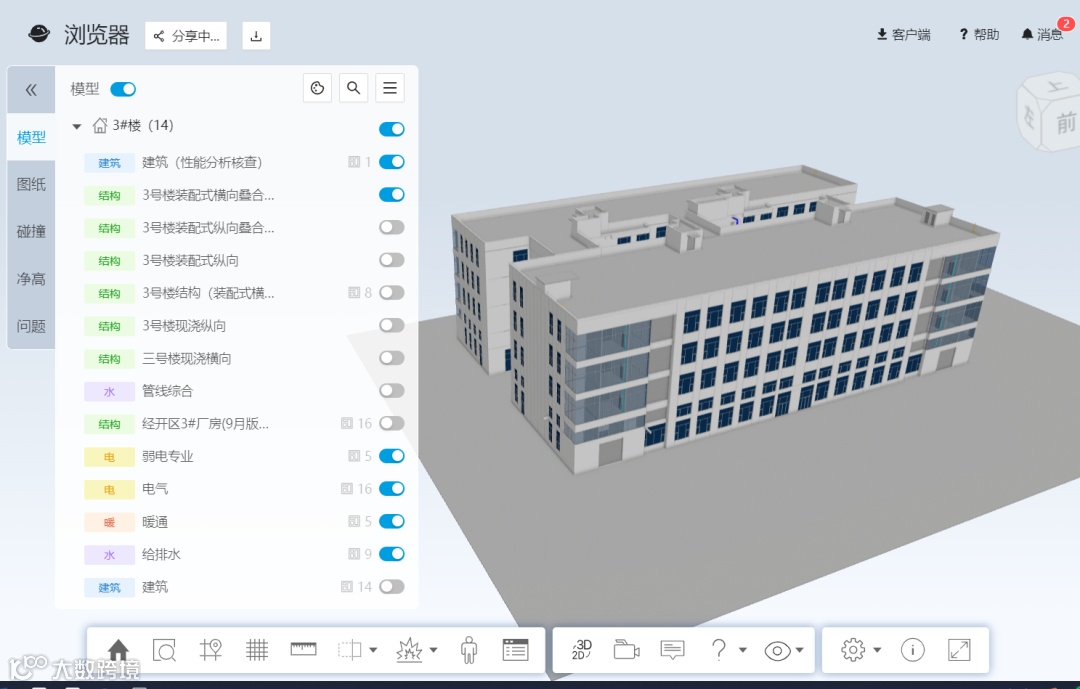The image size is (1080, 689).
Task: Turn off the 暖通 model switch
Action: pos(392,521)
